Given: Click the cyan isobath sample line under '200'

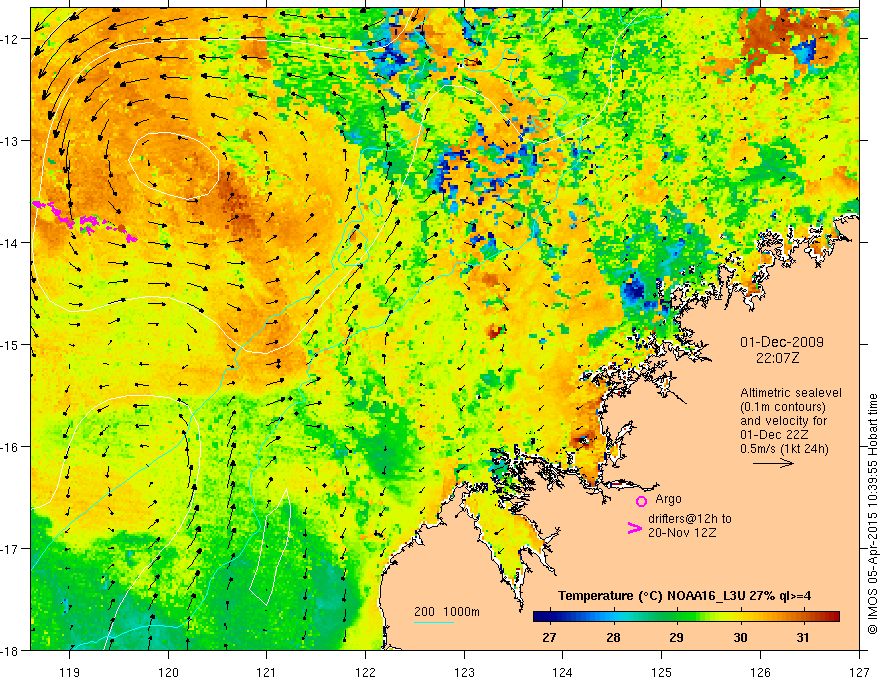Looking at the screenshot, I should [434, 622].
